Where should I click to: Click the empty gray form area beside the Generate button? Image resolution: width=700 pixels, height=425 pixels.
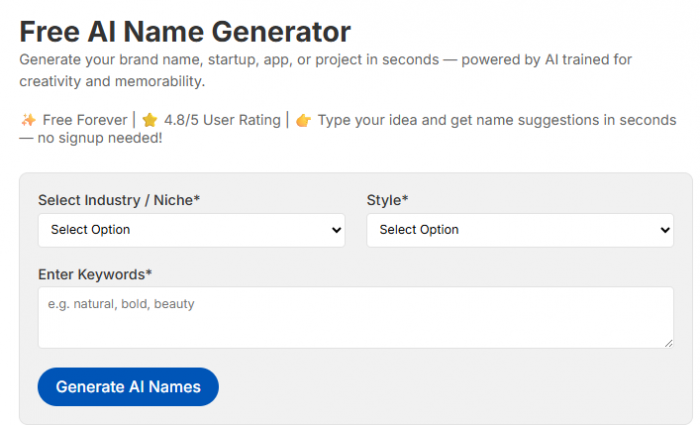point(450,387)
